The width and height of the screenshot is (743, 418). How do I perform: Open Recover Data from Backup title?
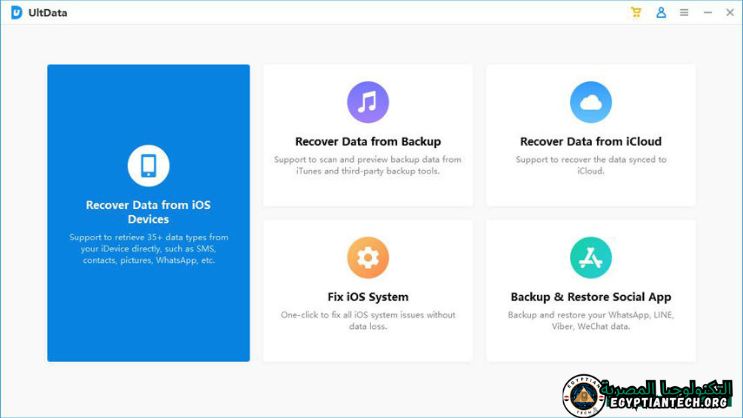tap(368, 142)
